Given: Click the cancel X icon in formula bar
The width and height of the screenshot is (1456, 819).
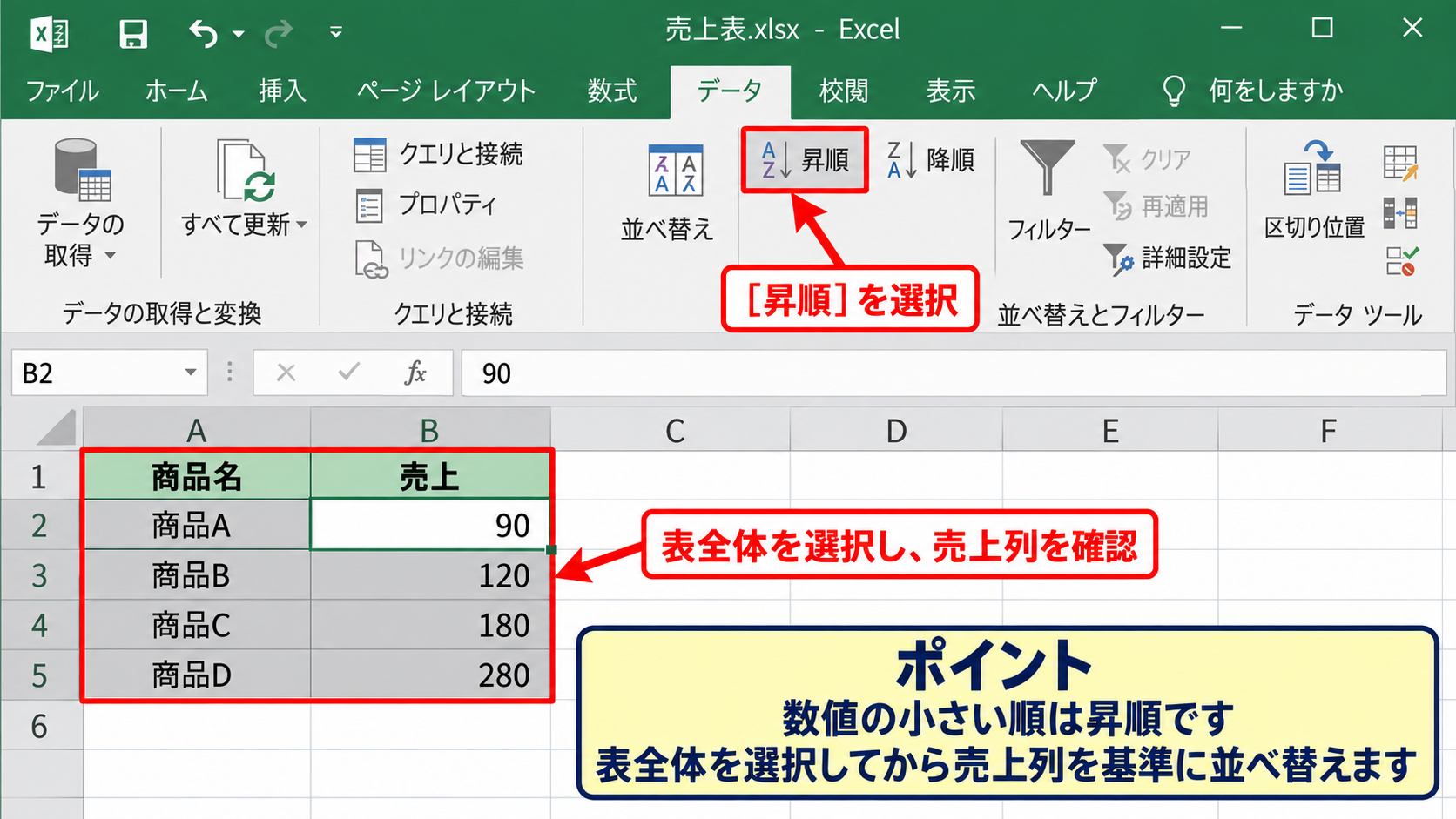Looking at the screenshot, I should click(x=286, y=373).
